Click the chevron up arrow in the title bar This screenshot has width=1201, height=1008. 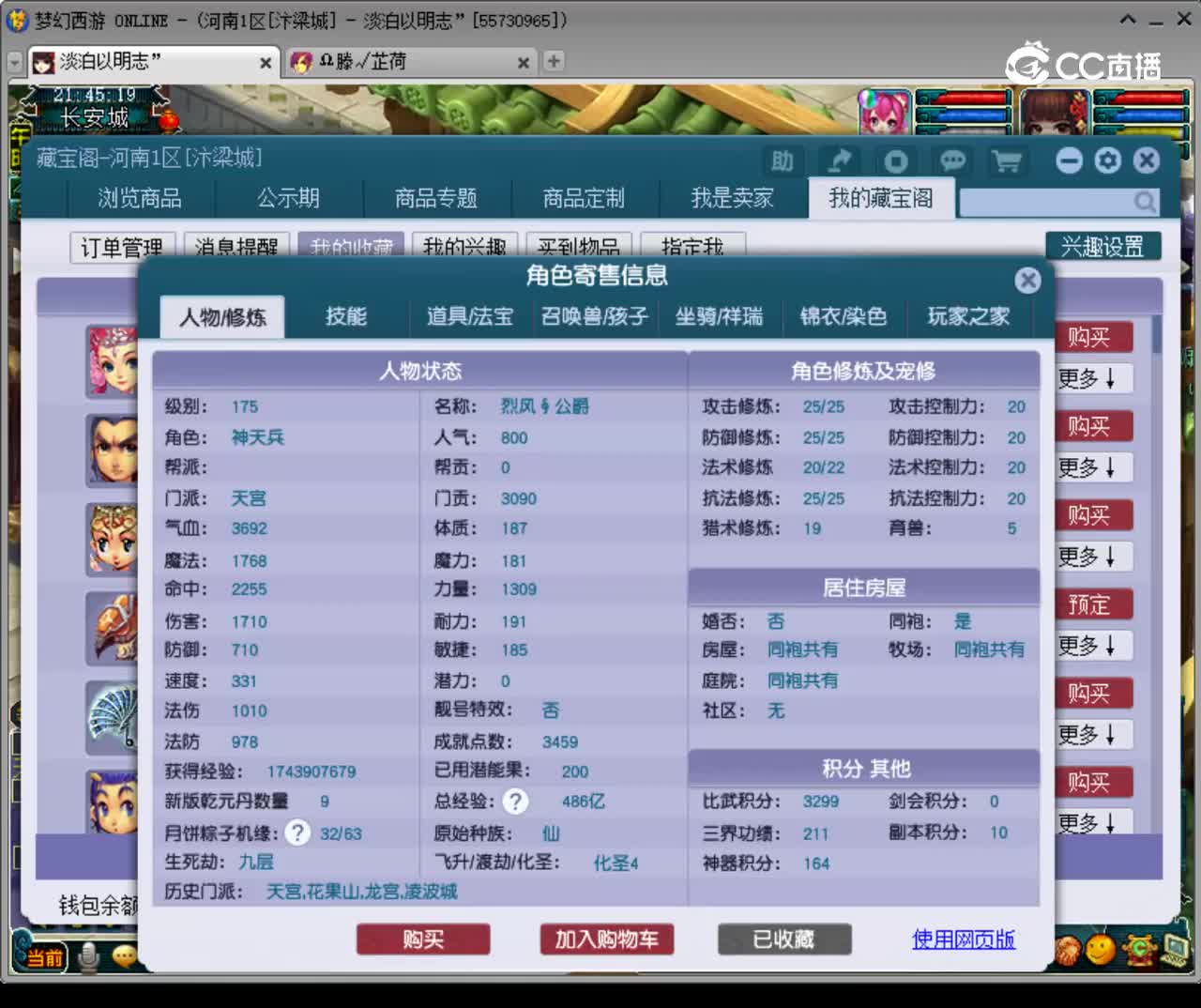point(1129,19)
